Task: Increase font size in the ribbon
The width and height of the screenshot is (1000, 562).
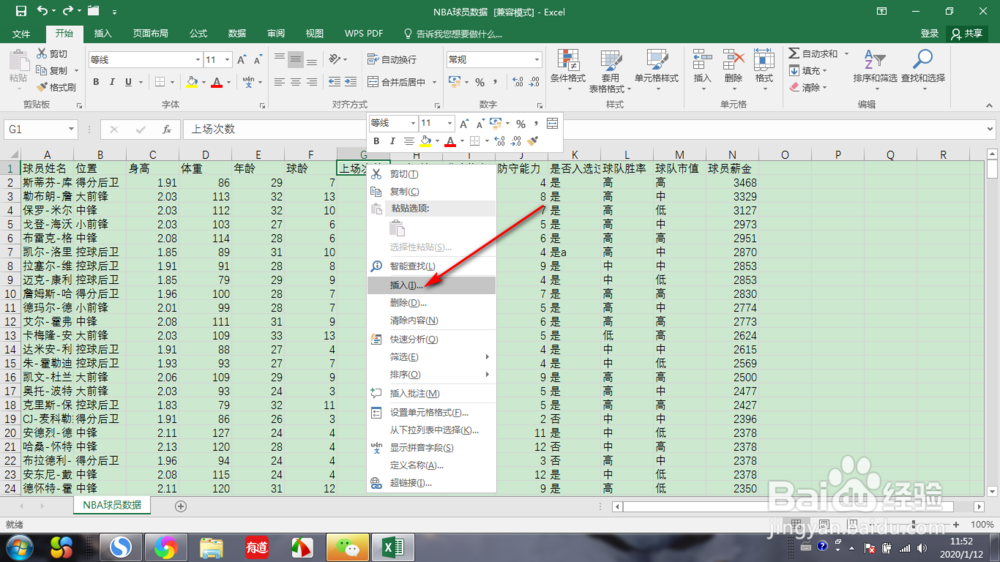Action: click(242, 59)
